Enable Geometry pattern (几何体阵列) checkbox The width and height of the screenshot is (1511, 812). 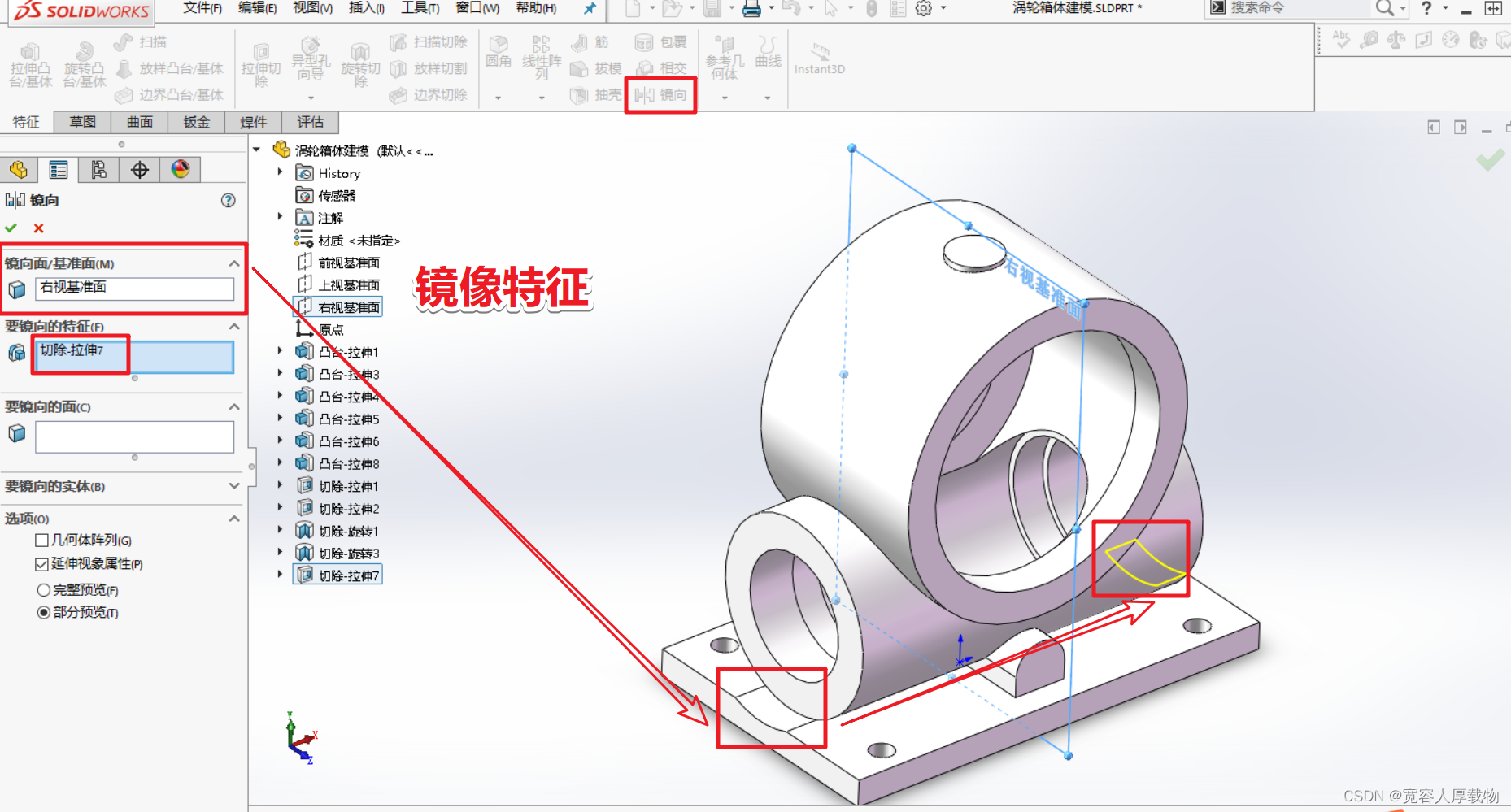tap(42, 541)
